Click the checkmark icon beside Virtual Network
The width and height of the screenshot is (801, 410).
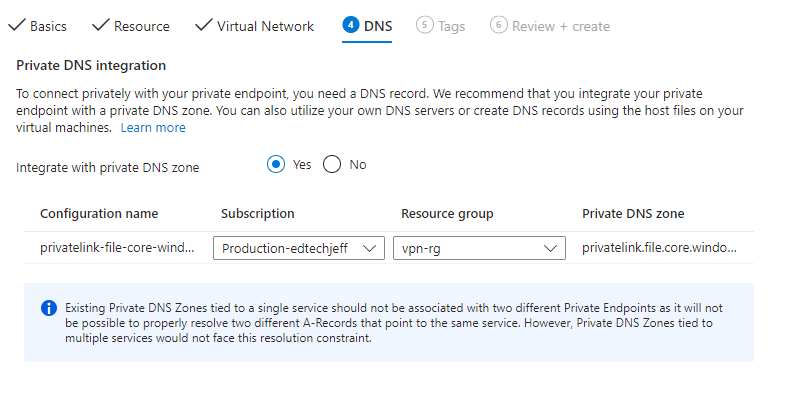coord(203,25)
